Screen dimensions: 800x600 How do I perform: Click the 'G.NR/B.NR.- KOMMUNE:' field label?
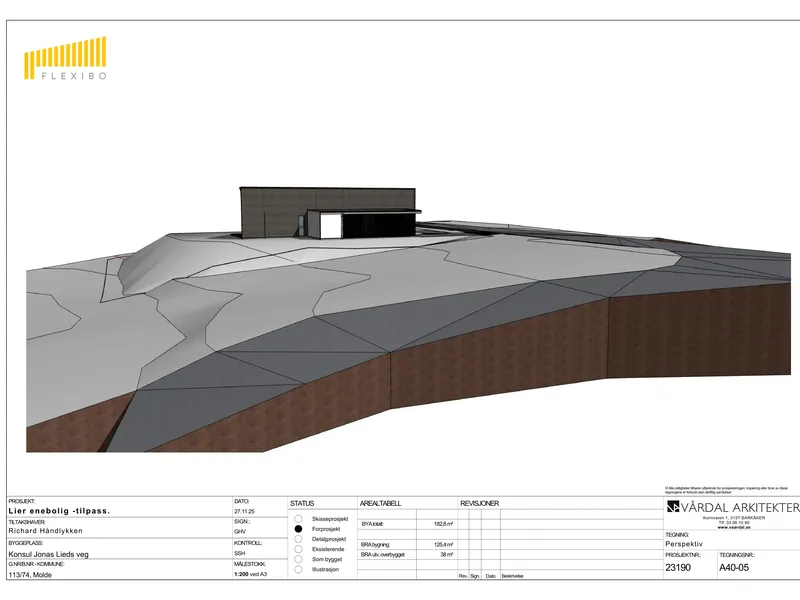[x=36, y=564]
